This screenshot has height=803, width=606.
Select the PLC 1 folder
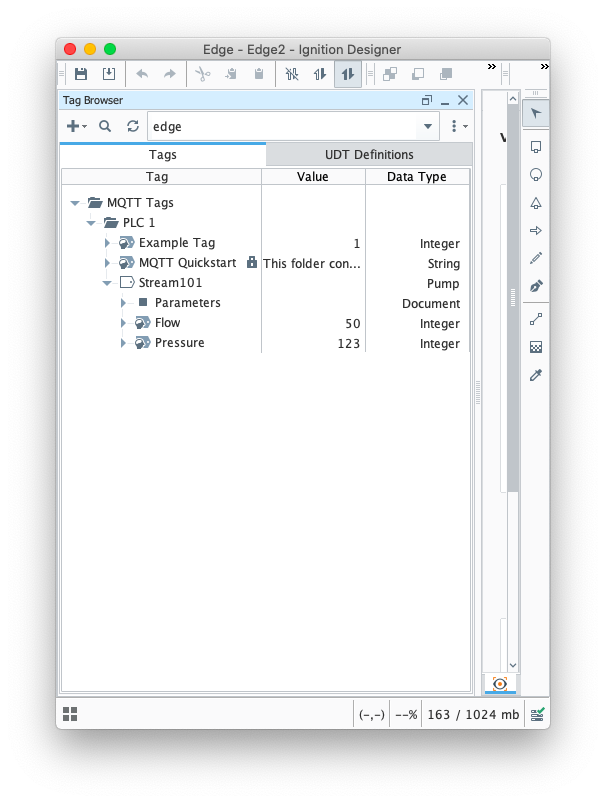(x=139, y=223)
